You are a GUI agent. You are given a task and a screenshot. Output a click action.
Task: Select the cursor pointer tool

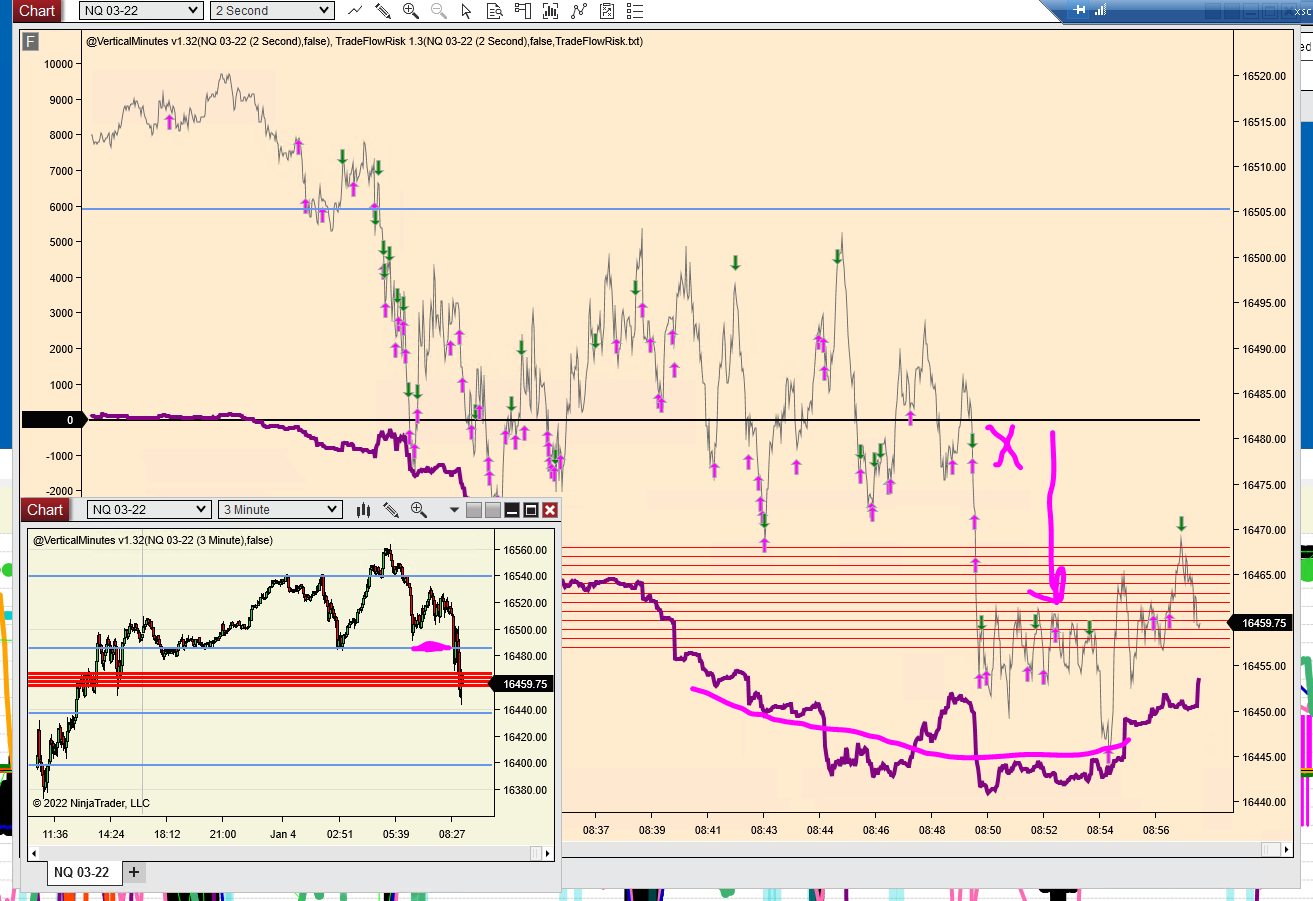tap(467, 10)
